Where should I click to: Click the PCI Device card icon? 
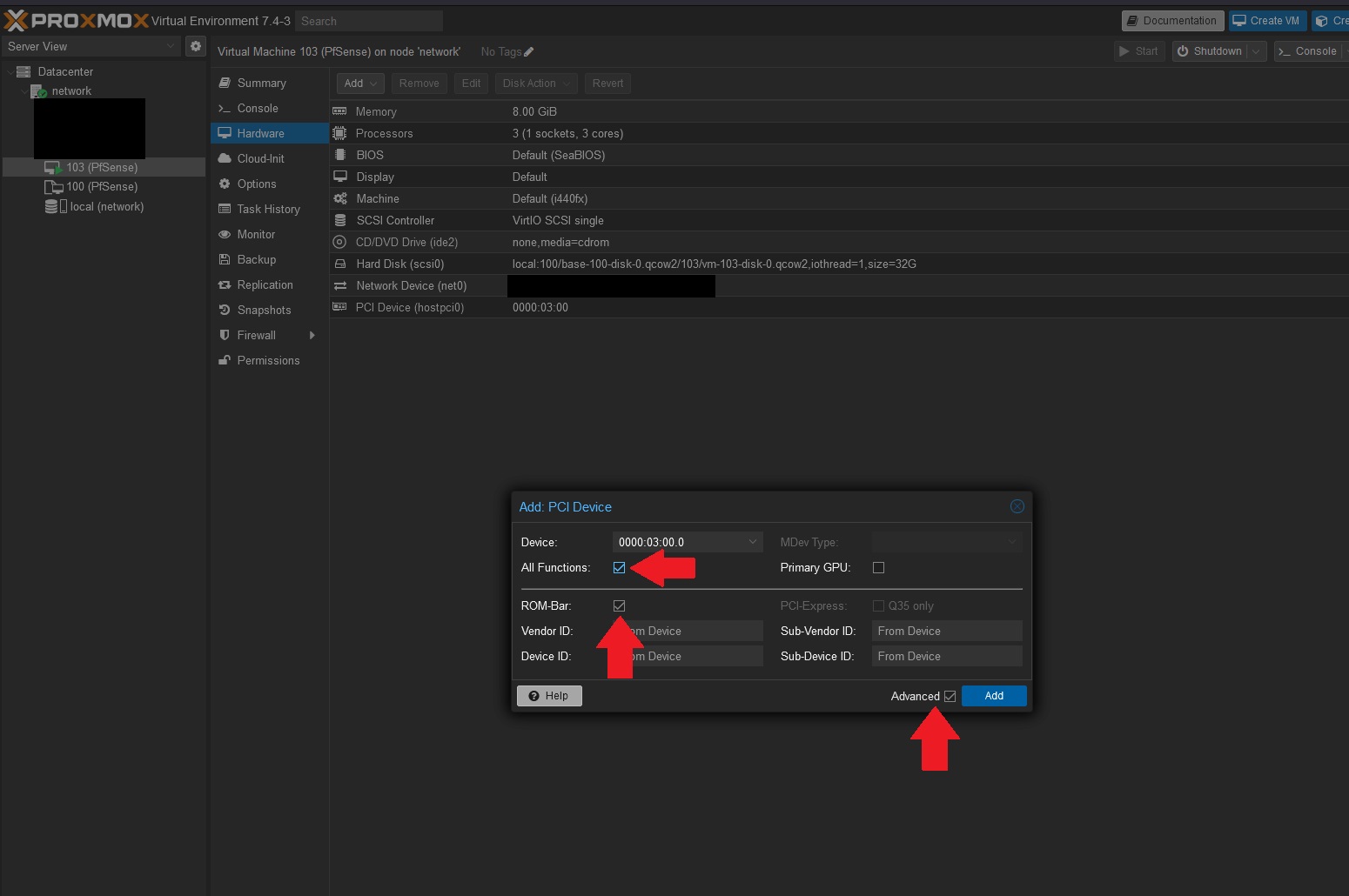(339, 307)
